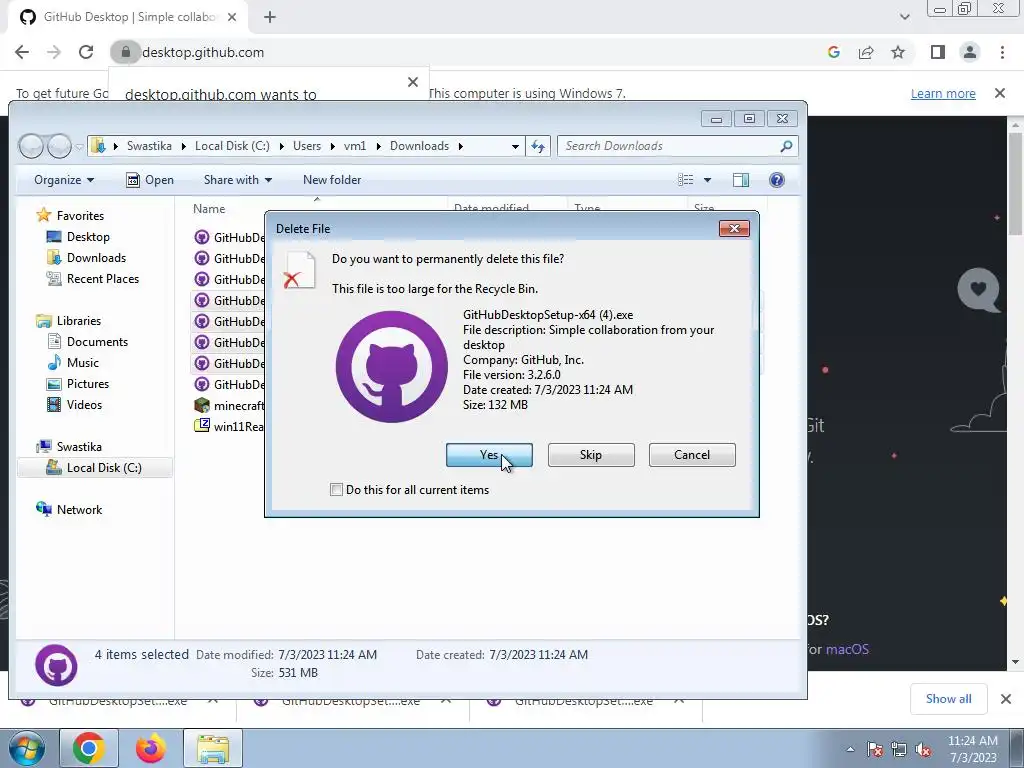Click the Explorer forward navigation button
This screenshot has height=768, width=1024.
59,146
